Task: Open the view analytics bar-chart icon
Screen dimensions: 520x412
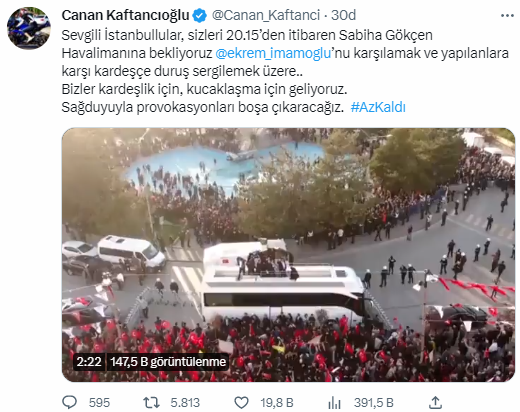Action: tap(334, 402)
